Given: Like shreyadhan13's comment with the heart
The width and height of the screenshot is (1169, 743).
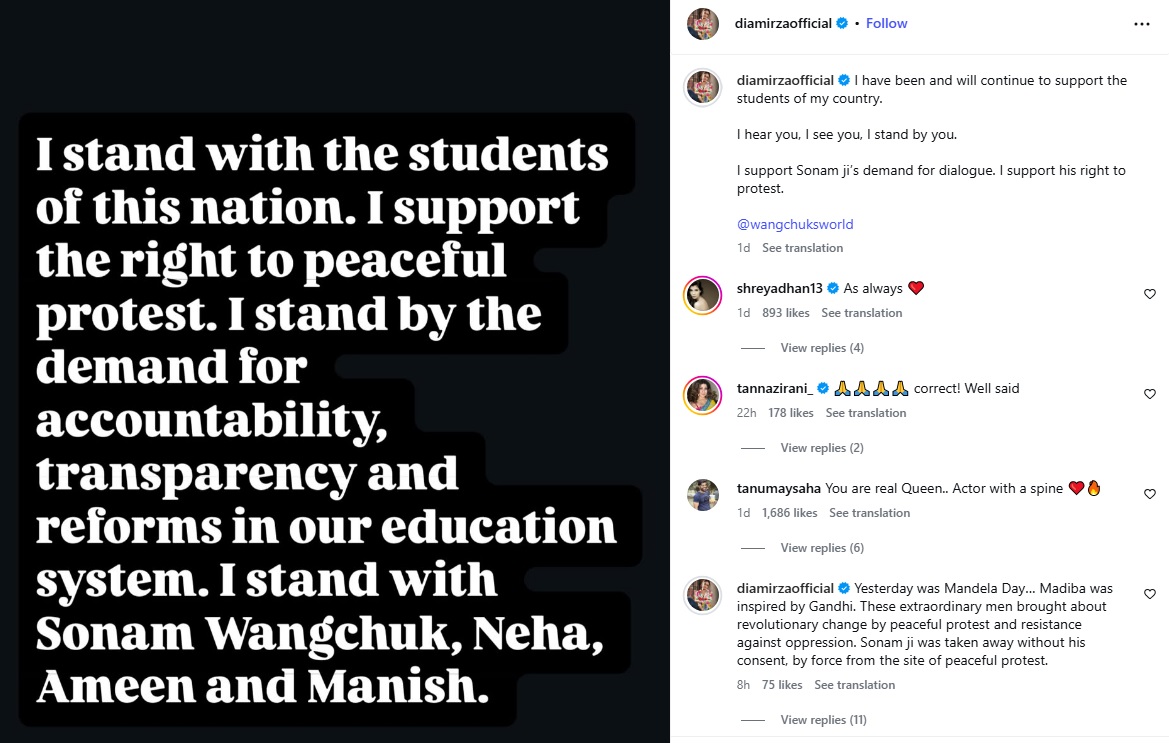Looking at the screenshot, I should 1150,294.
